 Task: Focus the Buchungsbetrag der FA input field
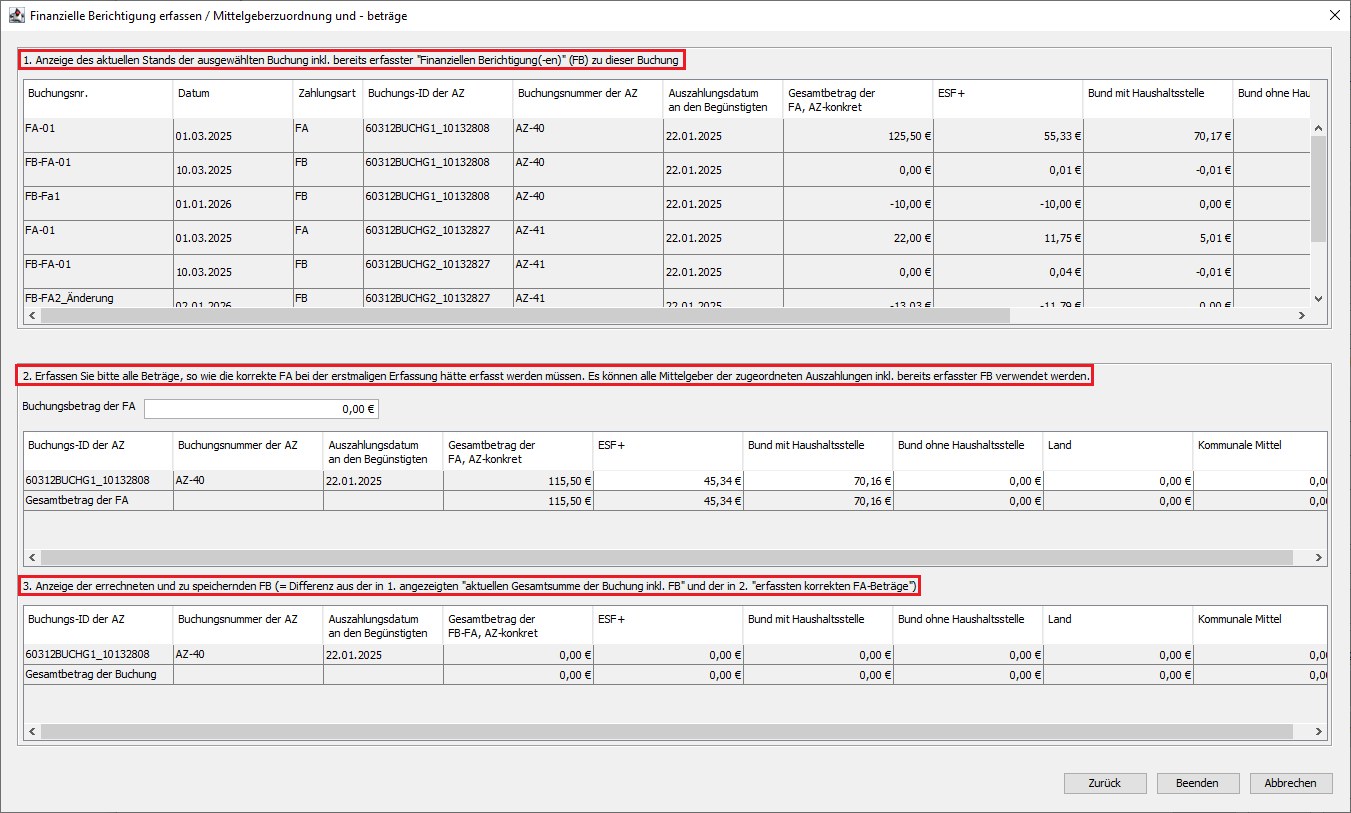tap(262, 409)
